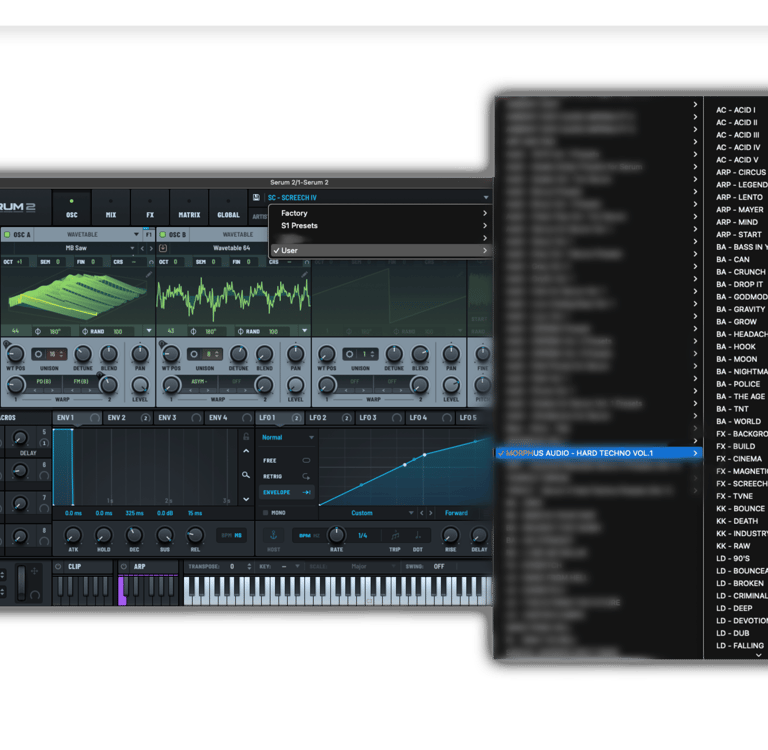Adjust the envelope ATK knob
The width and height of the screenshot is (768, 750).
tap(73, 534)
